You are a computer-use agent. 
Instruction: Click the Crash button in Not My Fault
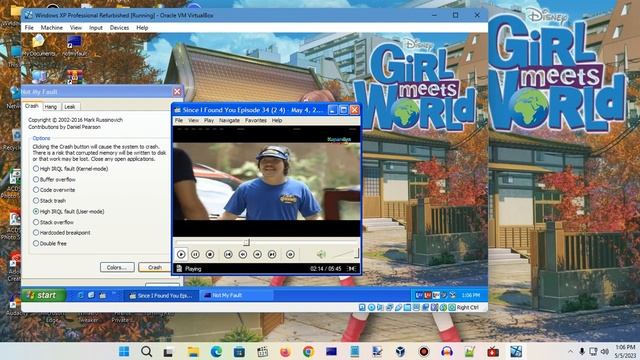pos(155,267)
